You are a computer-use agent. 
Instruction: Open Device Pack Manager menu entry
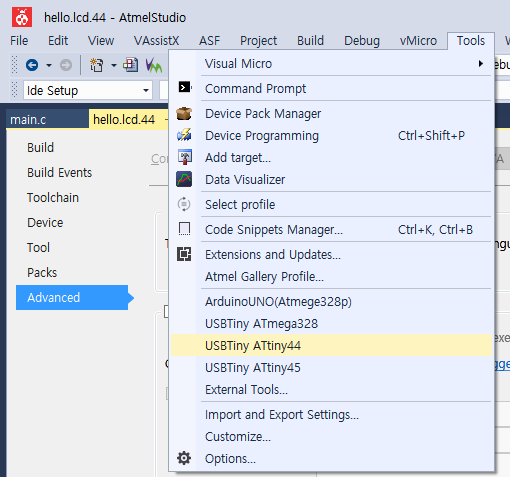click(x=331, y=113)
